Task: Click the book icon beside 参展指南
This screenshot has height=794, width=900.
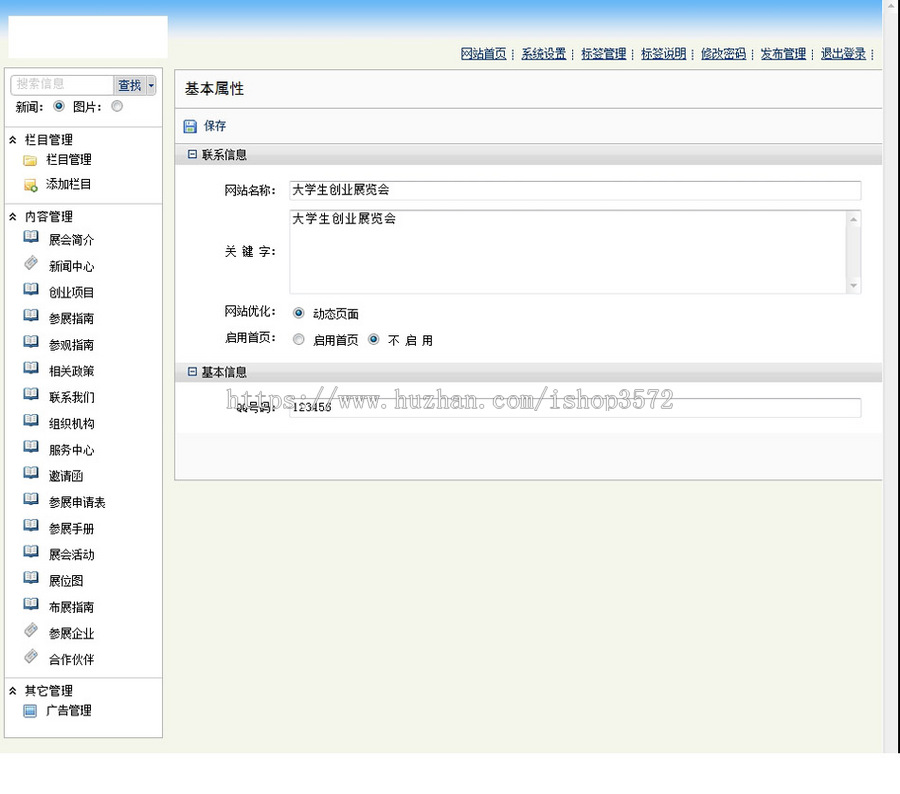Action: click(x=31, y=315)
